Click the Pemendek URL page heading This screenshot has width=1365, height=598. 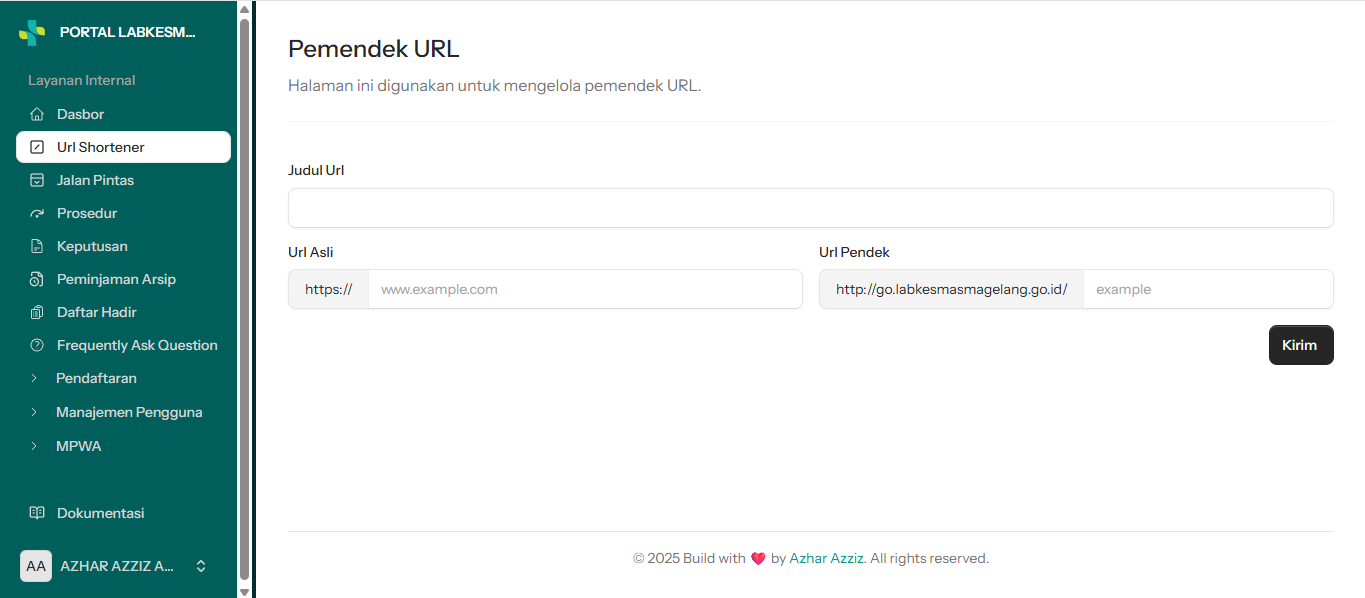(x=374, y=48)
